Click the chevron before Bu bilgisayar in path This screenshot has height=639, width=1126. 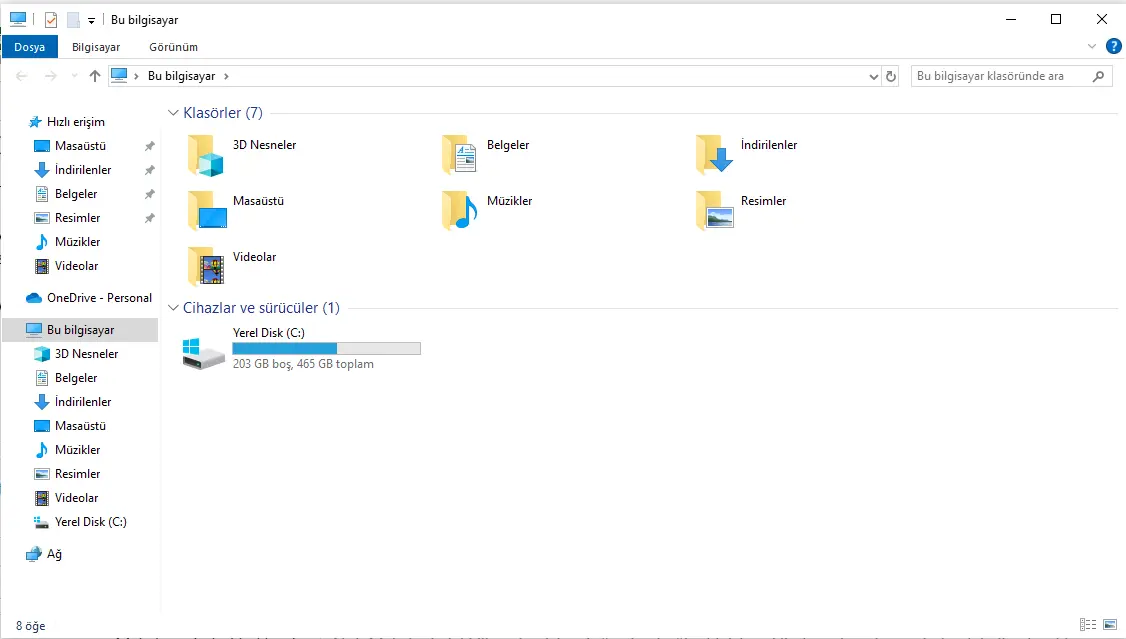coord(136,76)
